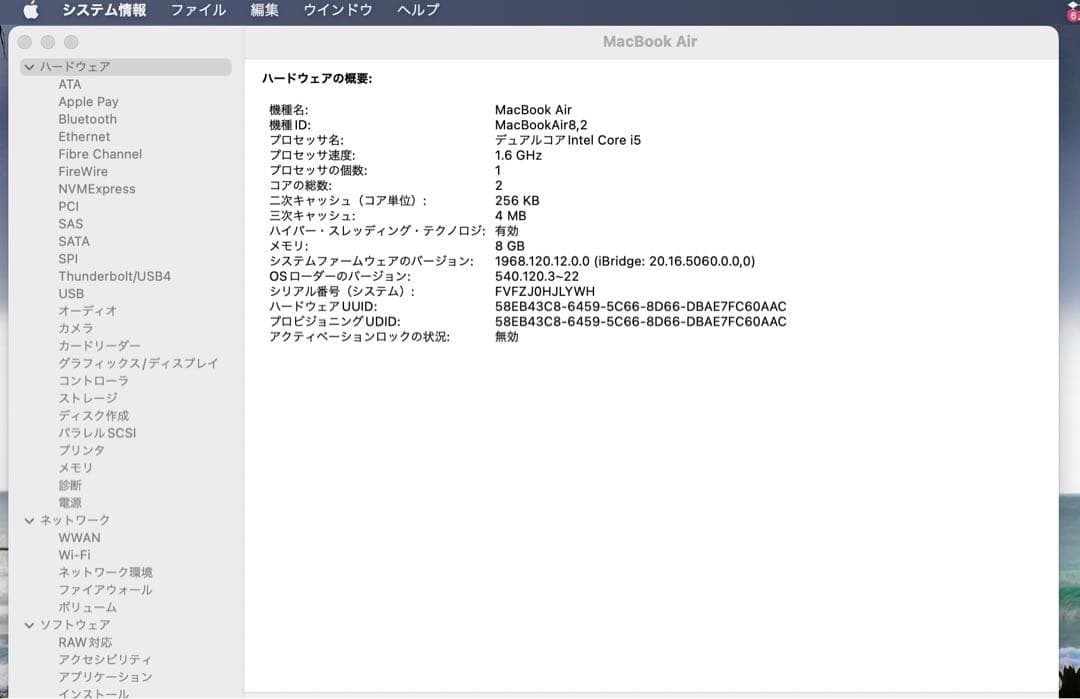Open the ウインドウ menu
This screenshot has height=699, width=1080.
click(336, 11)
